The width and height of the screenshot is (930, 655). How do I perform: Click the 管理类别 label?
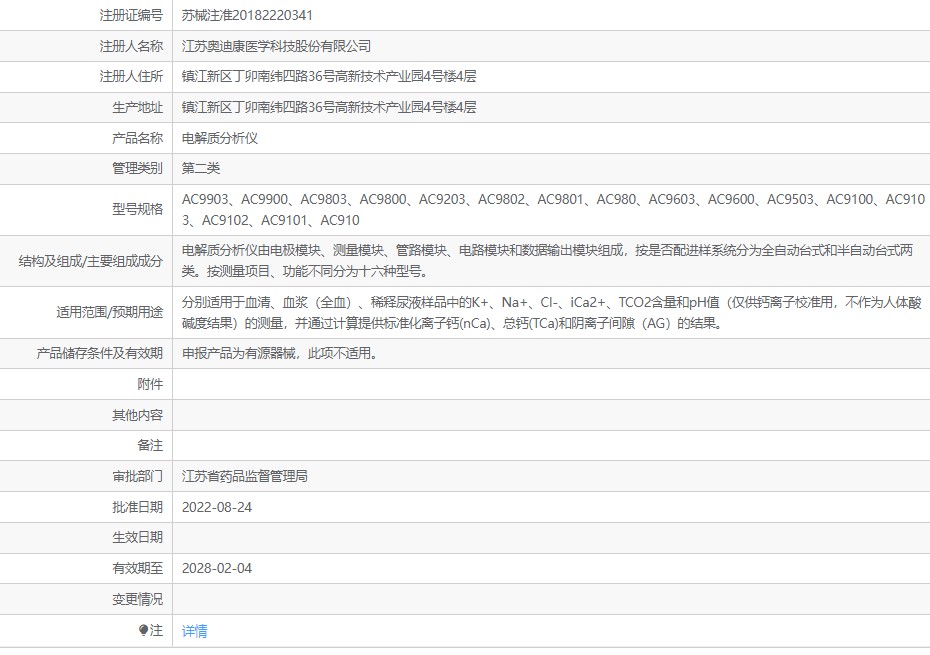pos(138,168)
